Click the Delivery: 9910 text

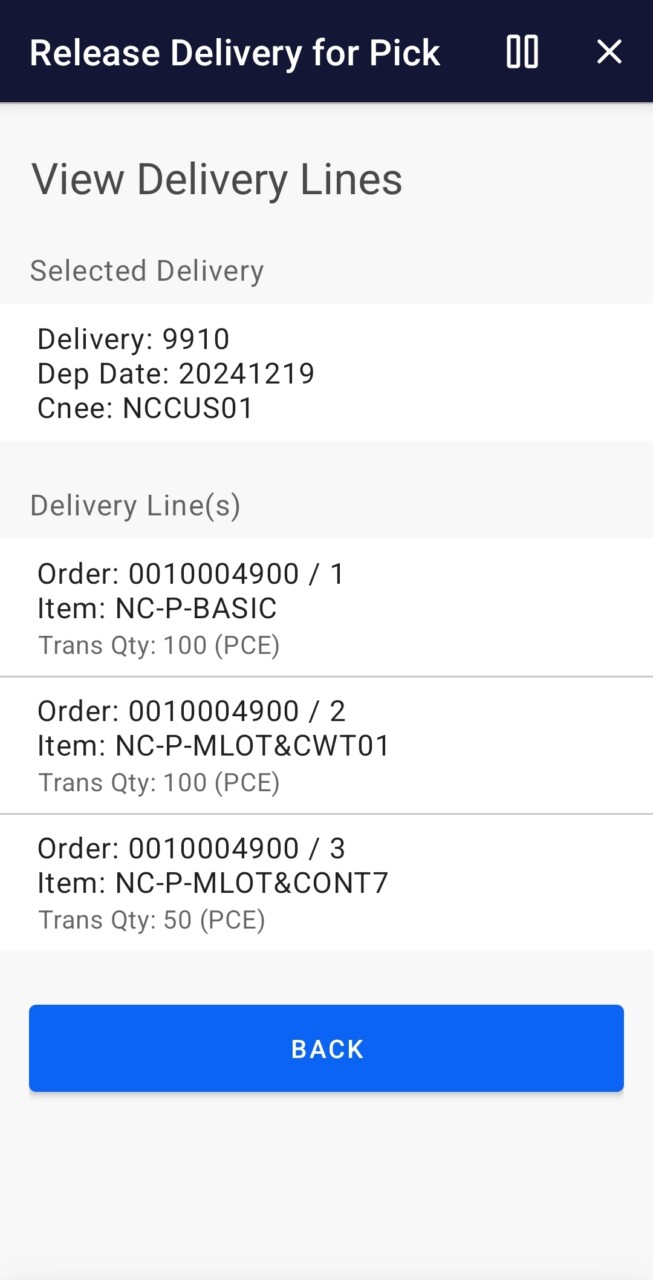(x=133, y=339)
